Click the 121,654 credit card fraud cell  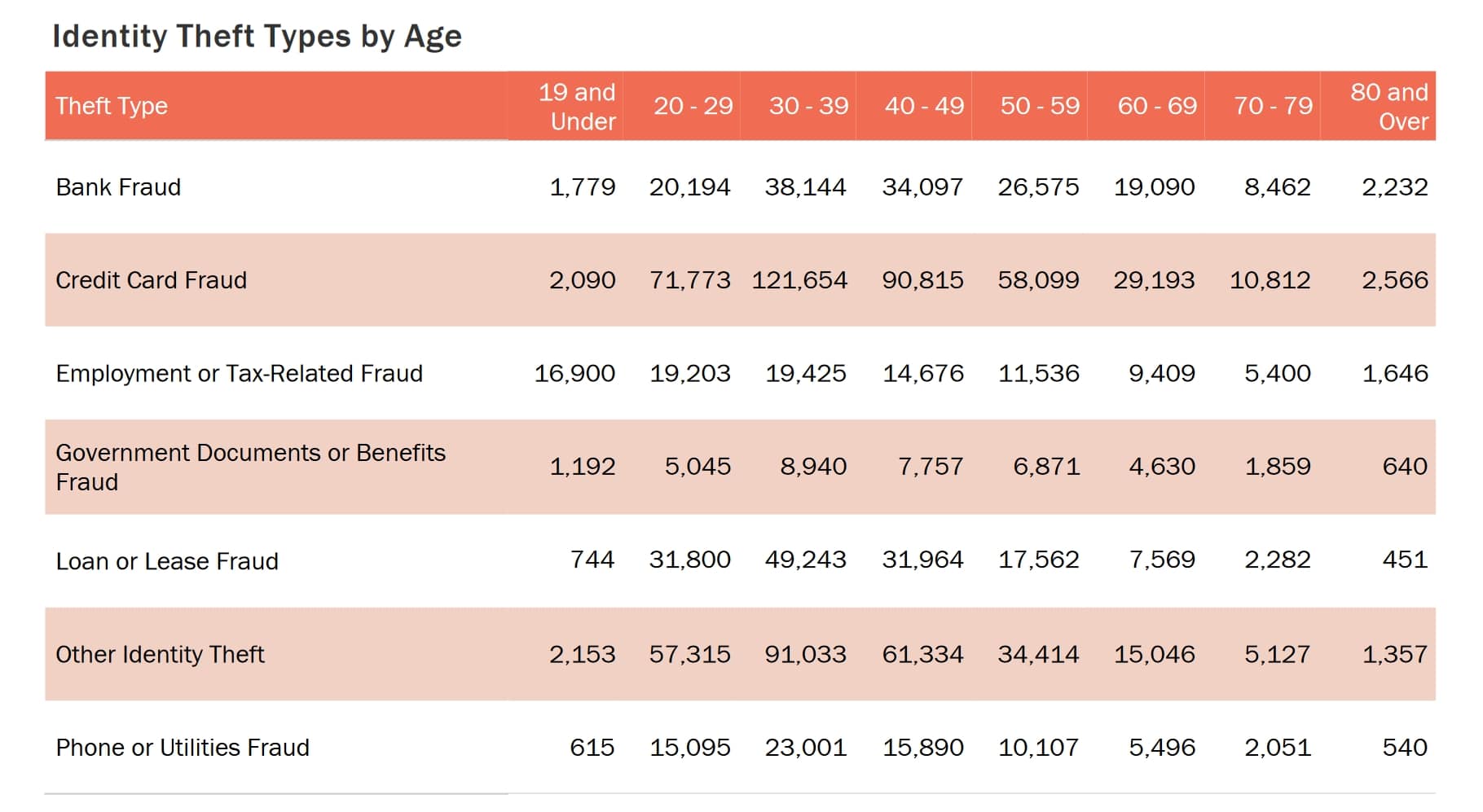(x=799, y=280)
